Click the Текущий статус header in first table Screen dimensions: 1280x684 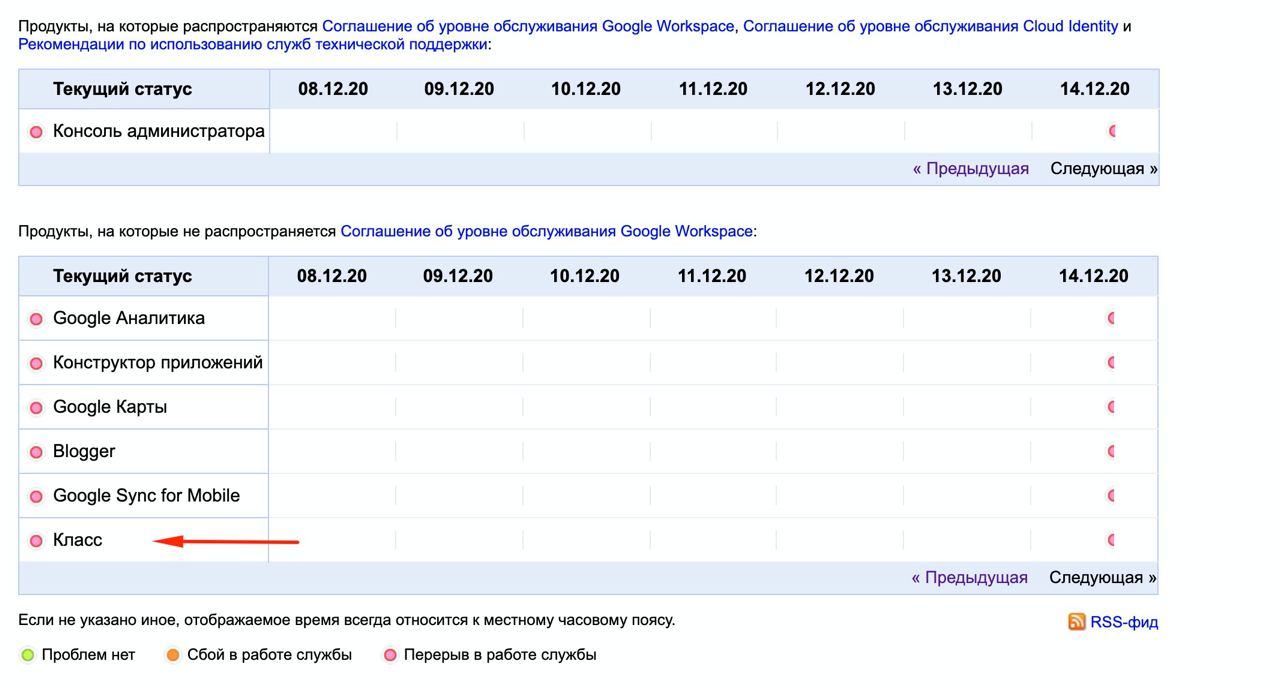[x=122, y=89]
